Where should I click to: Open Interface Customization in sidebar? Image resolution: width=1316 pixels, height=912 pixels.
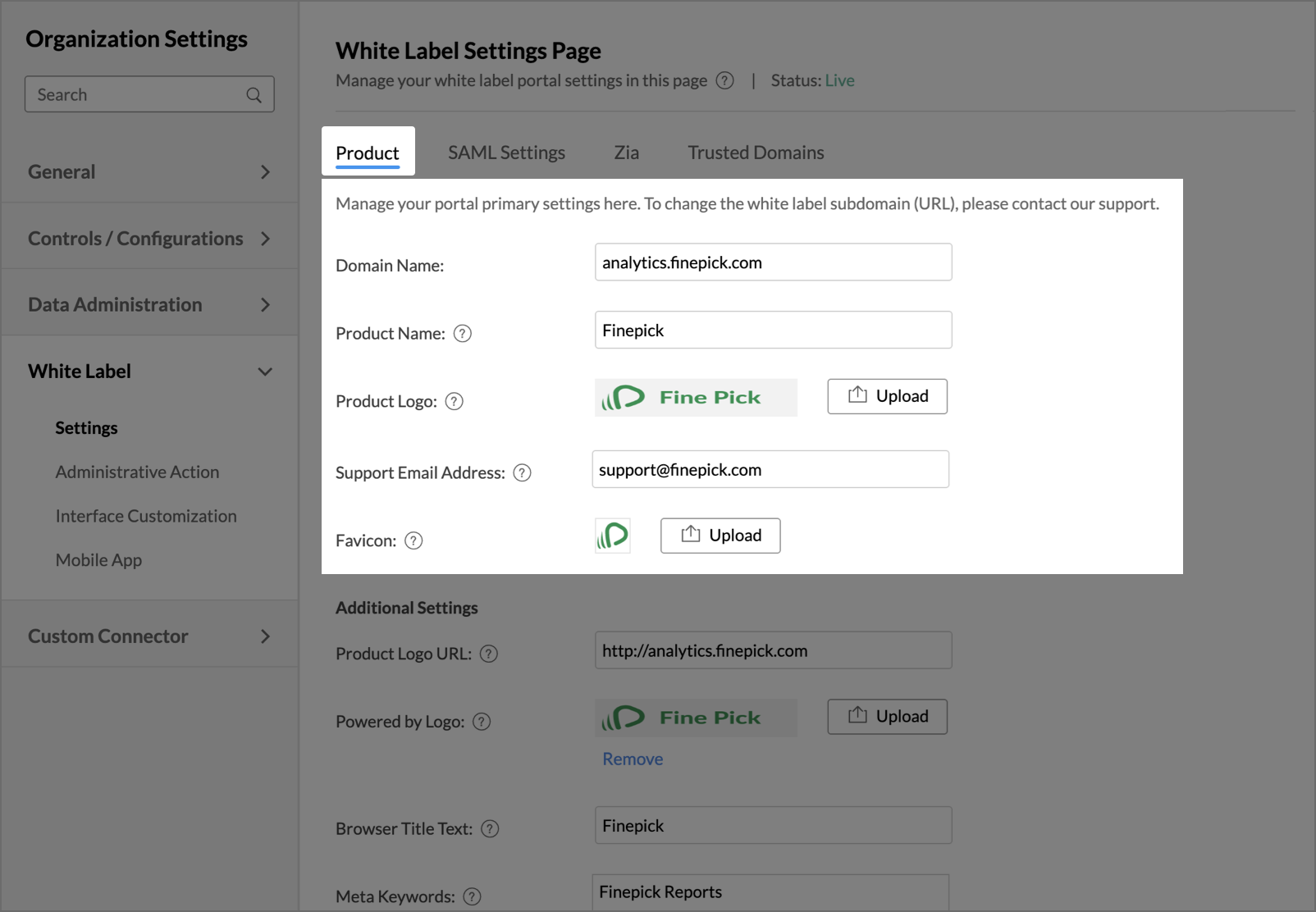(146, 517)
